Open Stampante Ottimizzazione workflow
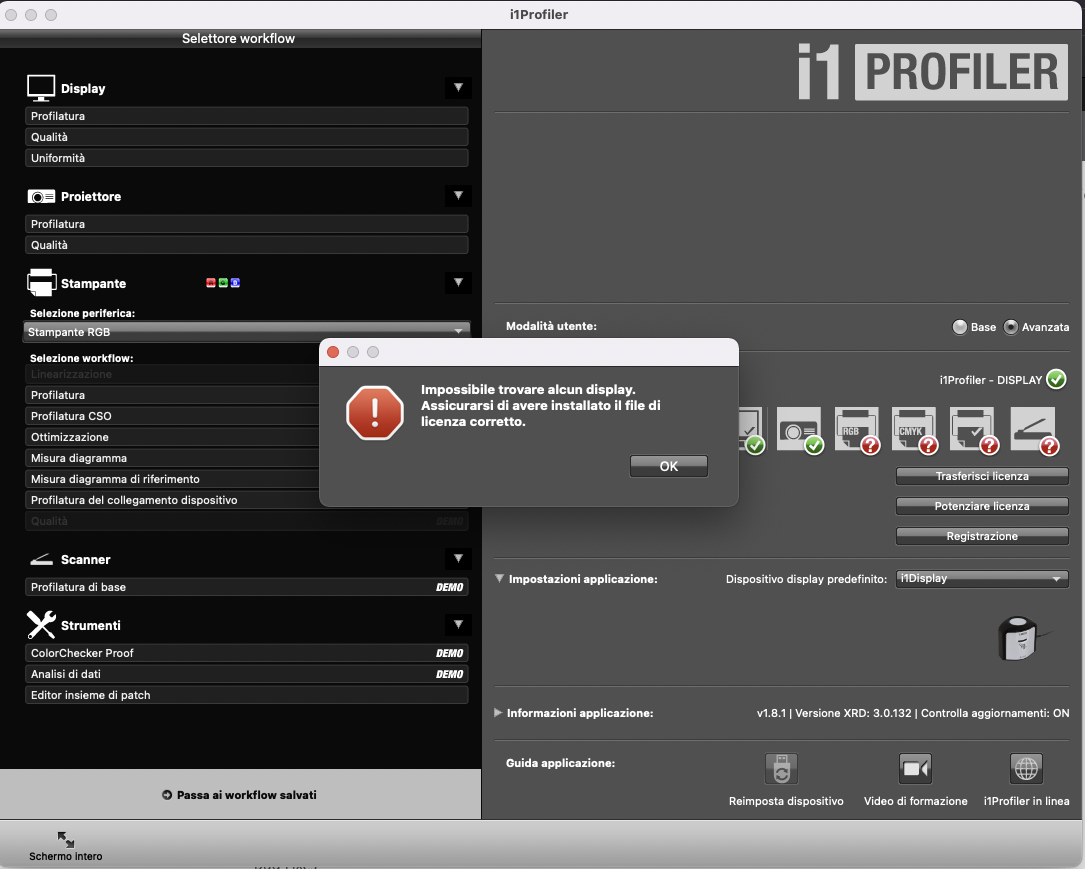Viewport: 1085px width, 869px height. (x=172, y=437)
